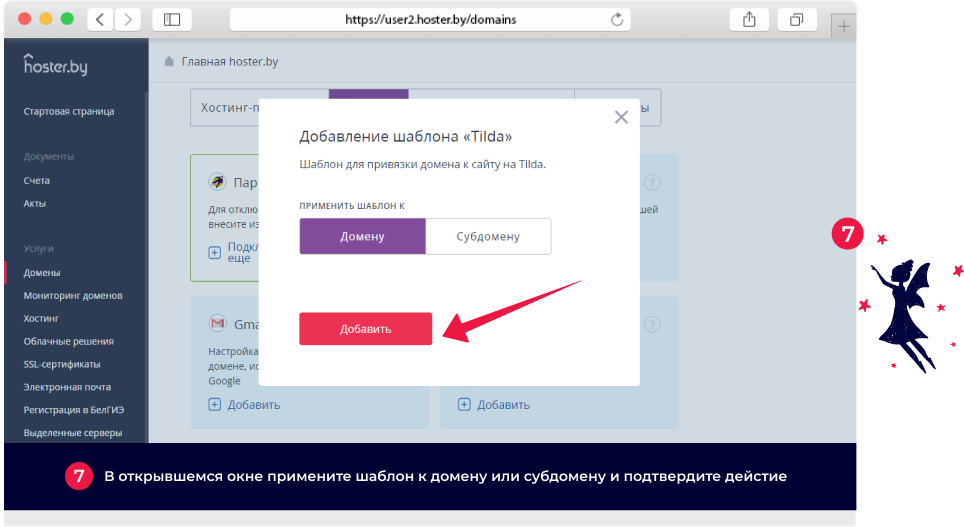
Task: Click the Gmail template icon
Action: tap(218, 323)
